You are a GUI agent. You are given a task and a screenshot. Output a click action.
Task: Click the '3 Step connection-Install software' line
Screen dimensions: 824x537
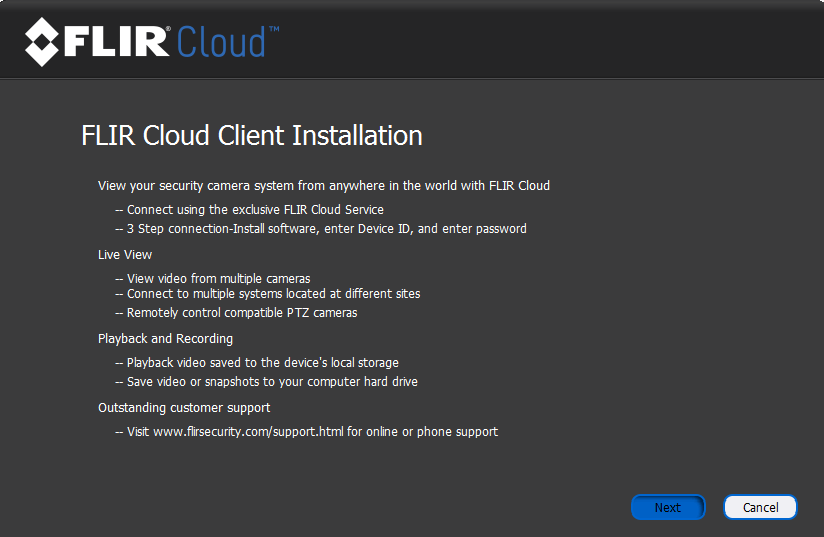[x=326, y=229]
